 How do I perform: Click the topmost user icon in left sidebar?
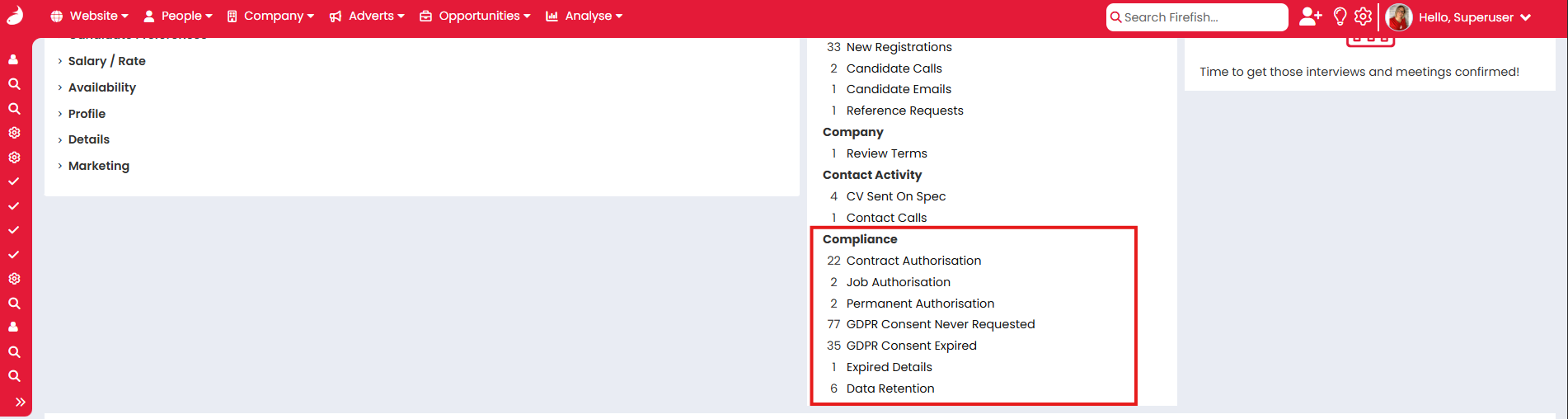pyautogui.click(x=14, y=59)
